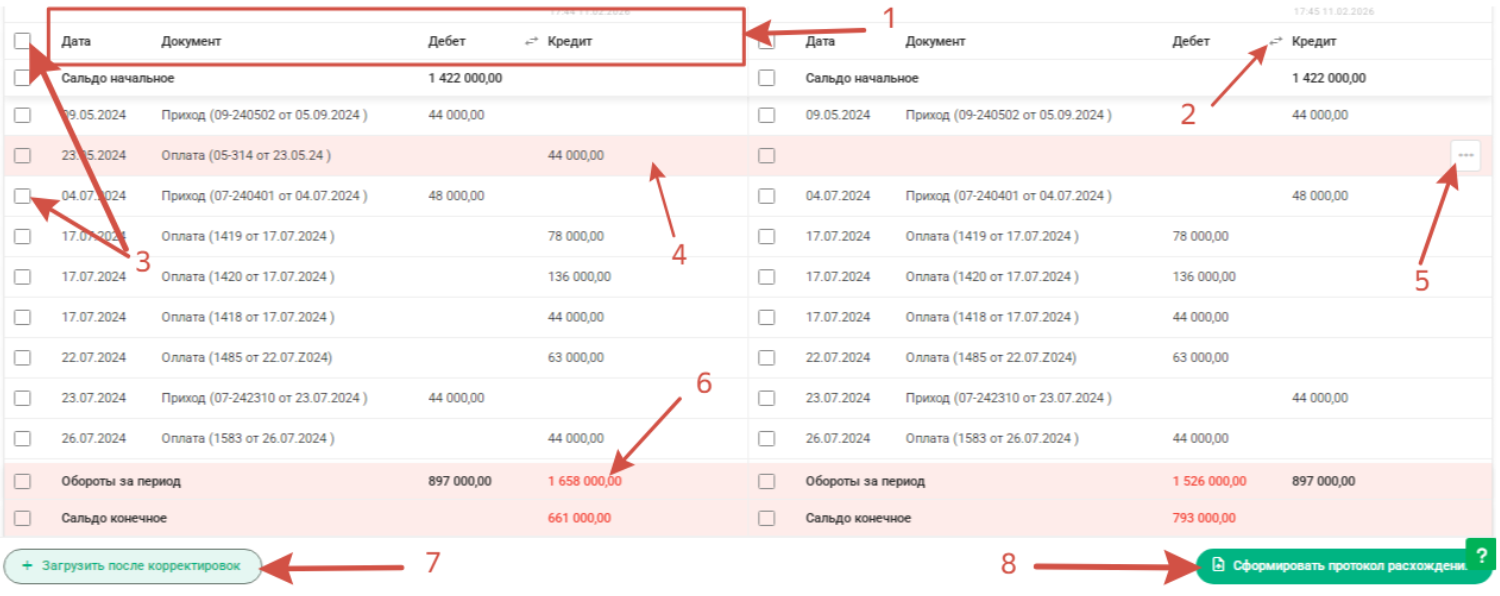This screenshot has height=596, width=1500.
Task: Click the Документ column header in right table
Action: pos(935,42)
